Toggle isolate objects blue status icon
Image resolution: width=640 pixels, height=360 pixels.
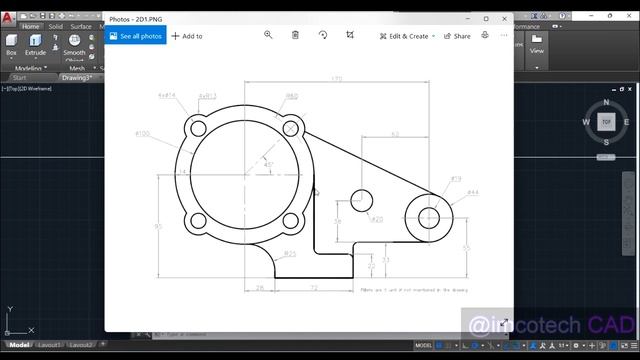[613, 345]
